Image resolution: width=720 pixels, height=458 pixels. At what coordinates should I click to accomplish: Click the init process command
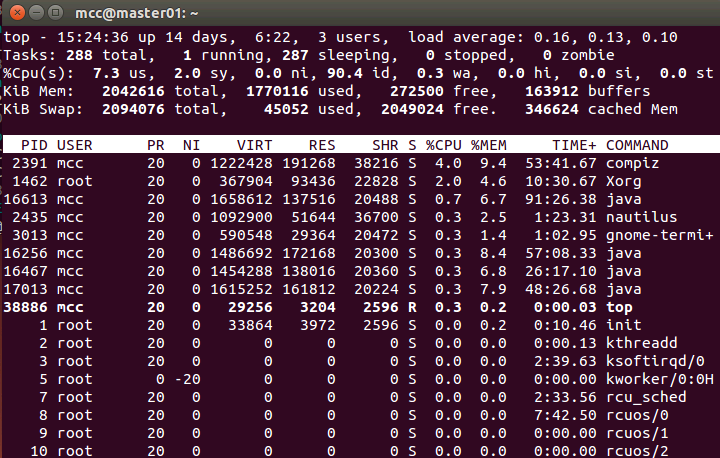(625, 325)
